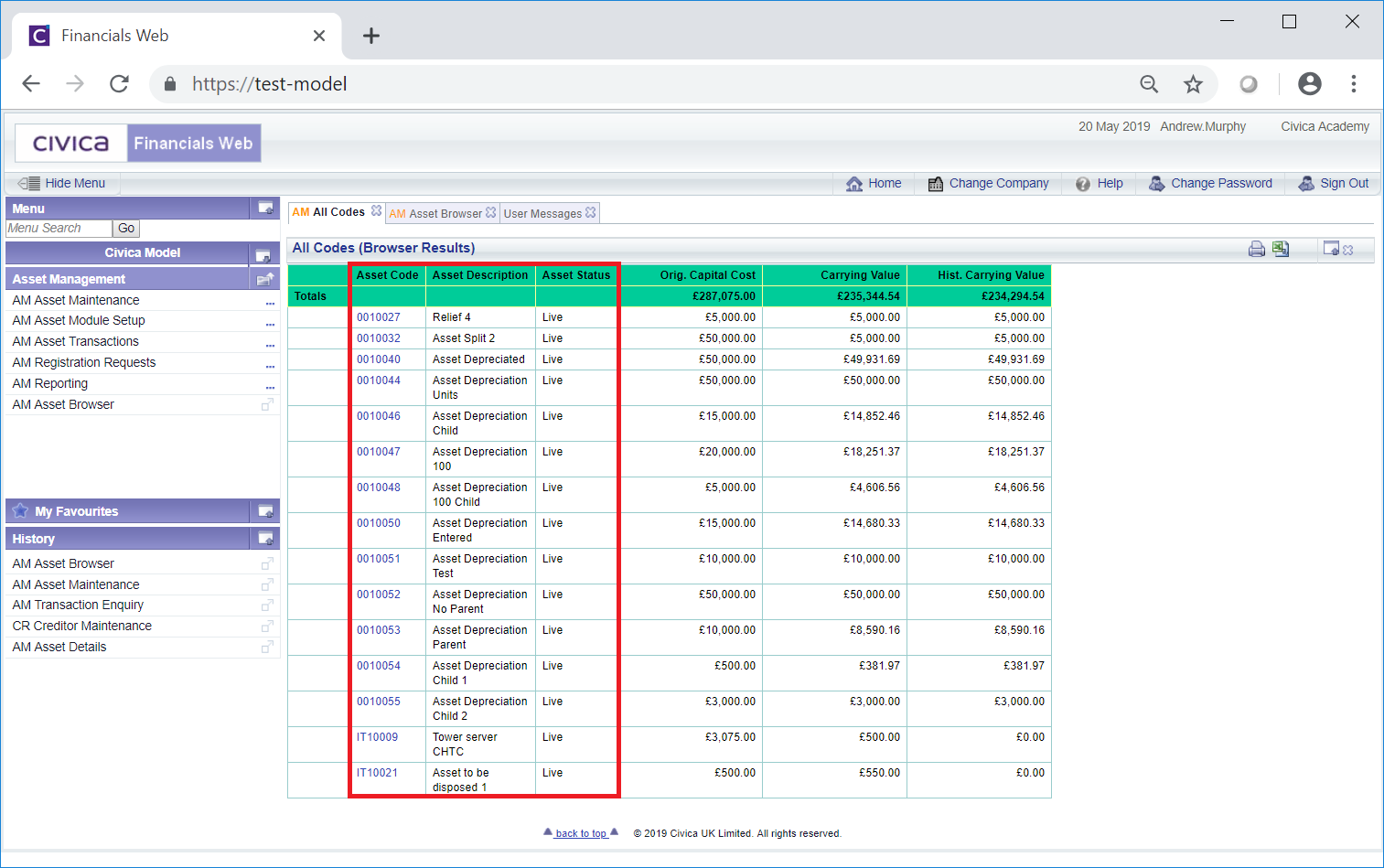The height and width of the screenshot is (868, 1384).
Task: Open asset code 0010050 link
Action: (x=379, y=523)
